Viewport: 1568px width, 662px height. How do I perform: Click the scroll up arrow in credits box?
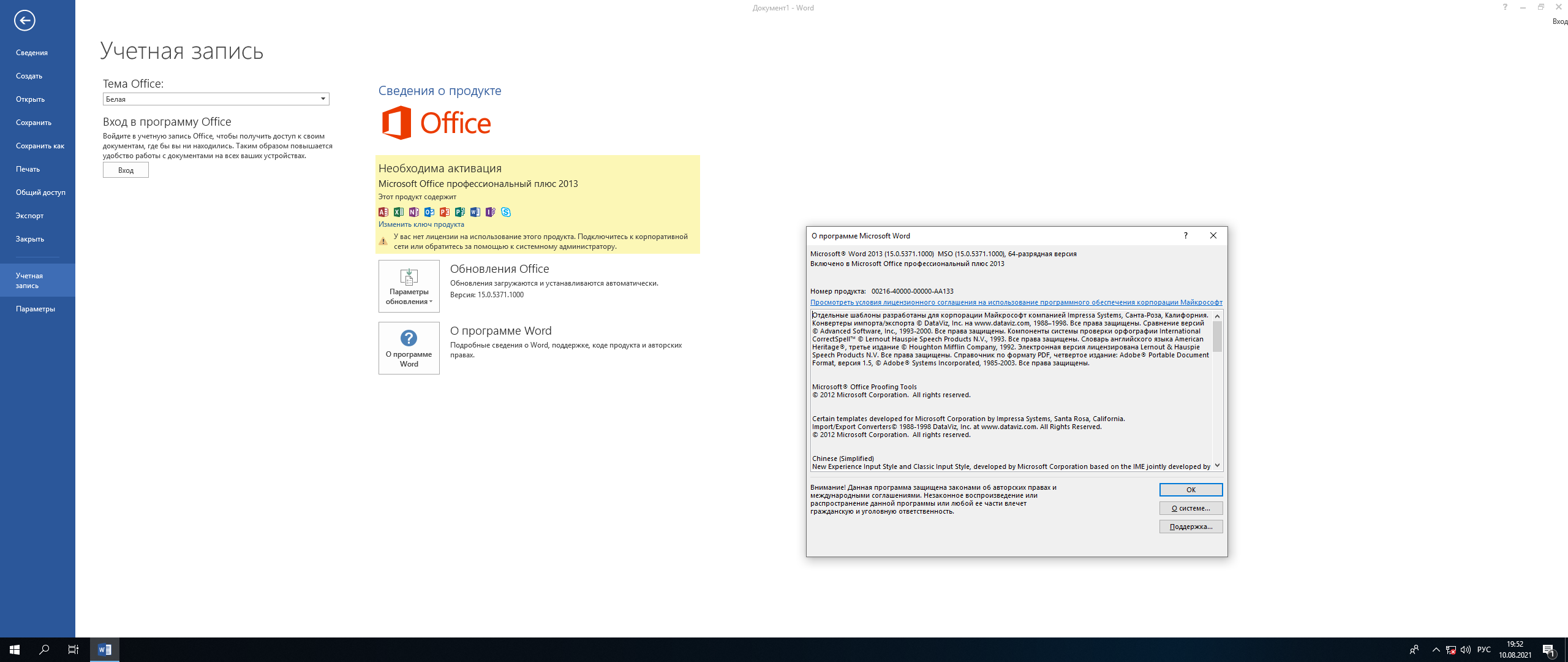tap(1217, 316)
